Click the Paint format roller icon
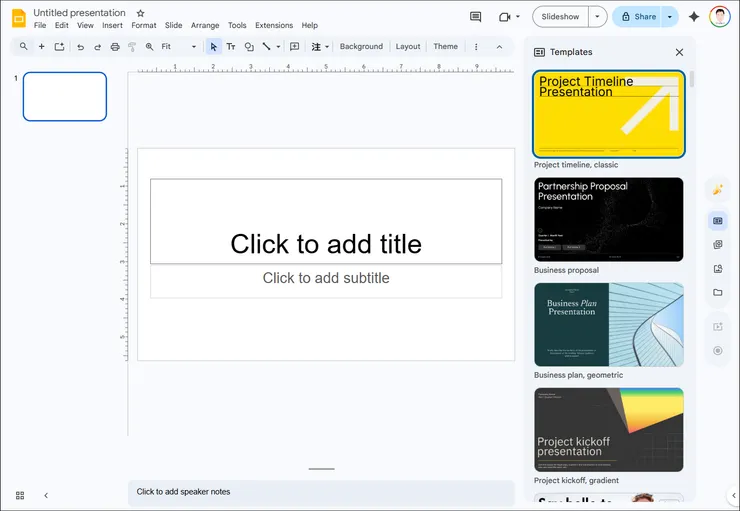 [x=132, y=47]
